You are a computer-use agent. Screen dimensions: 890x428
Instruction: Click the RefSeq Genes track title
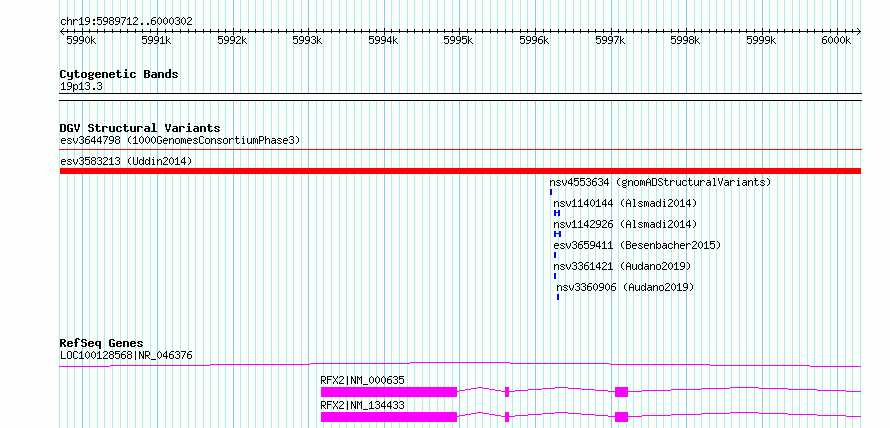[102, 343]
